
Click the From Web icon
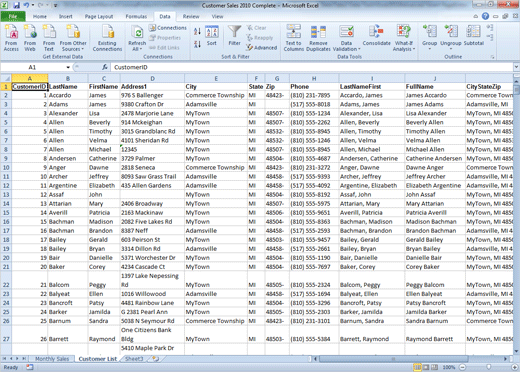(30, 38)
